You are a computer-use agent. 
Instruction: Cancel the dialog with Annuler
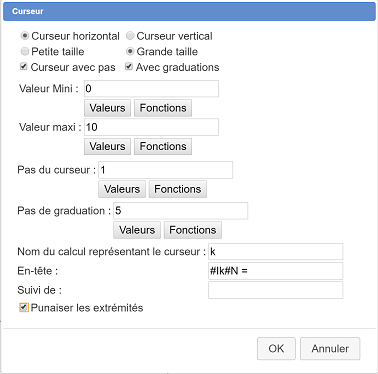(x=330, y=349)
